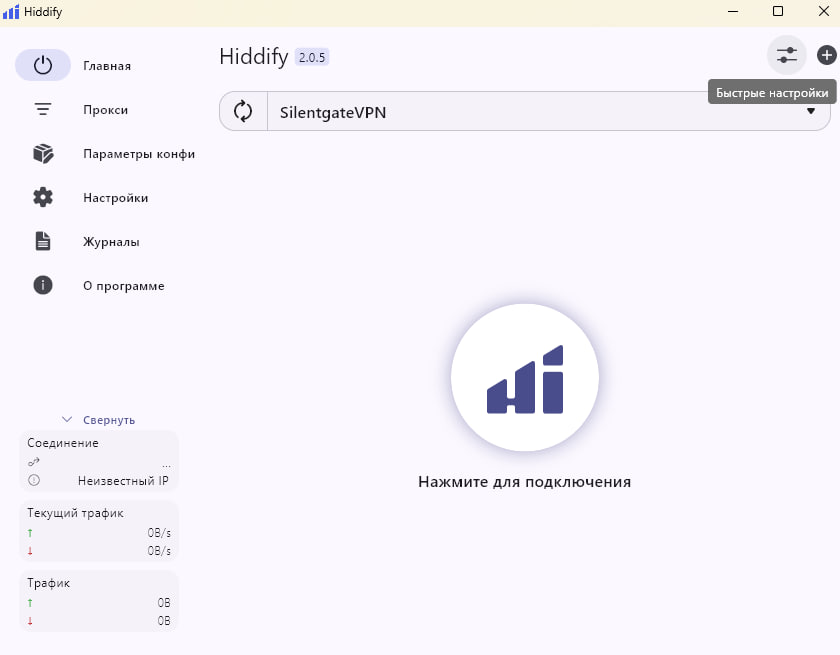
Task: Click red download arrow in Текущий трафик
Action: click(30, 551)
